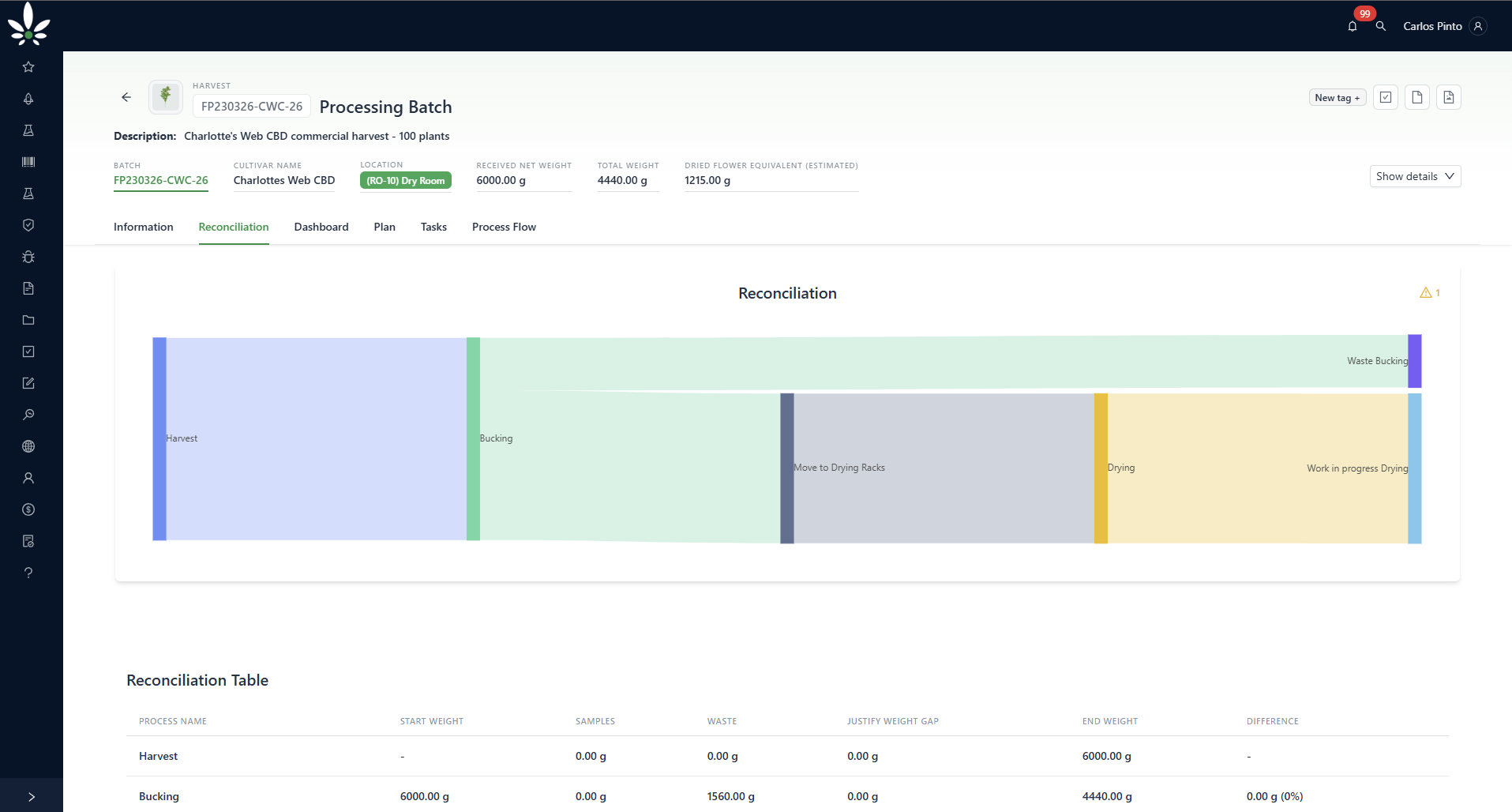Viewport: 1512px width, 812px height.
Task: Click the JUSTIFY WEIGHT GAP column header
Action: click(893, 721)
